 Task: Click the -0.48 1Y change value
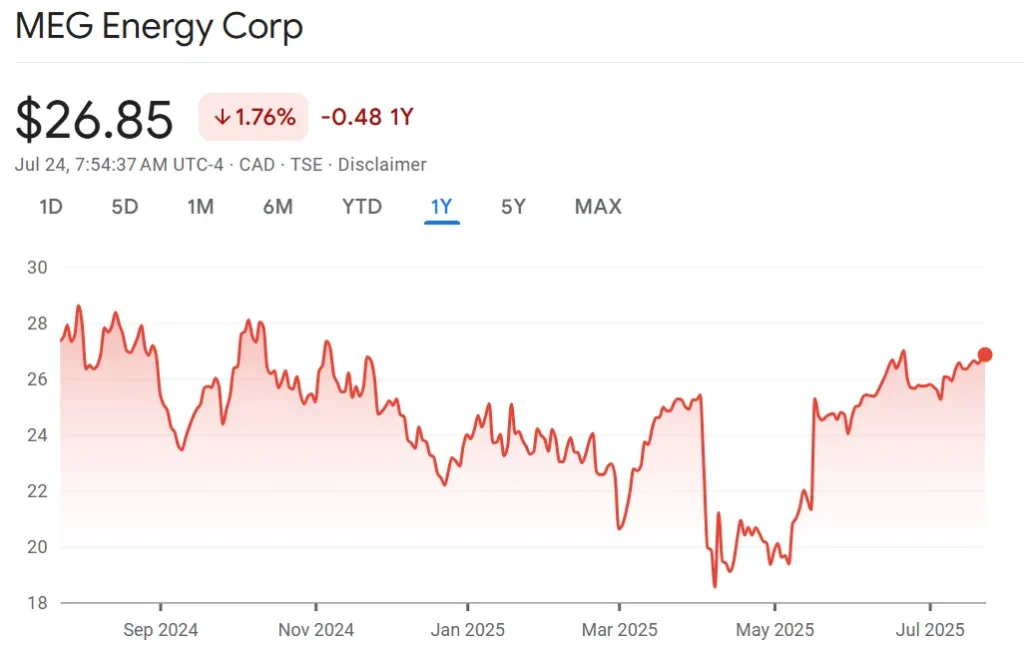click(x=366, y=118)
